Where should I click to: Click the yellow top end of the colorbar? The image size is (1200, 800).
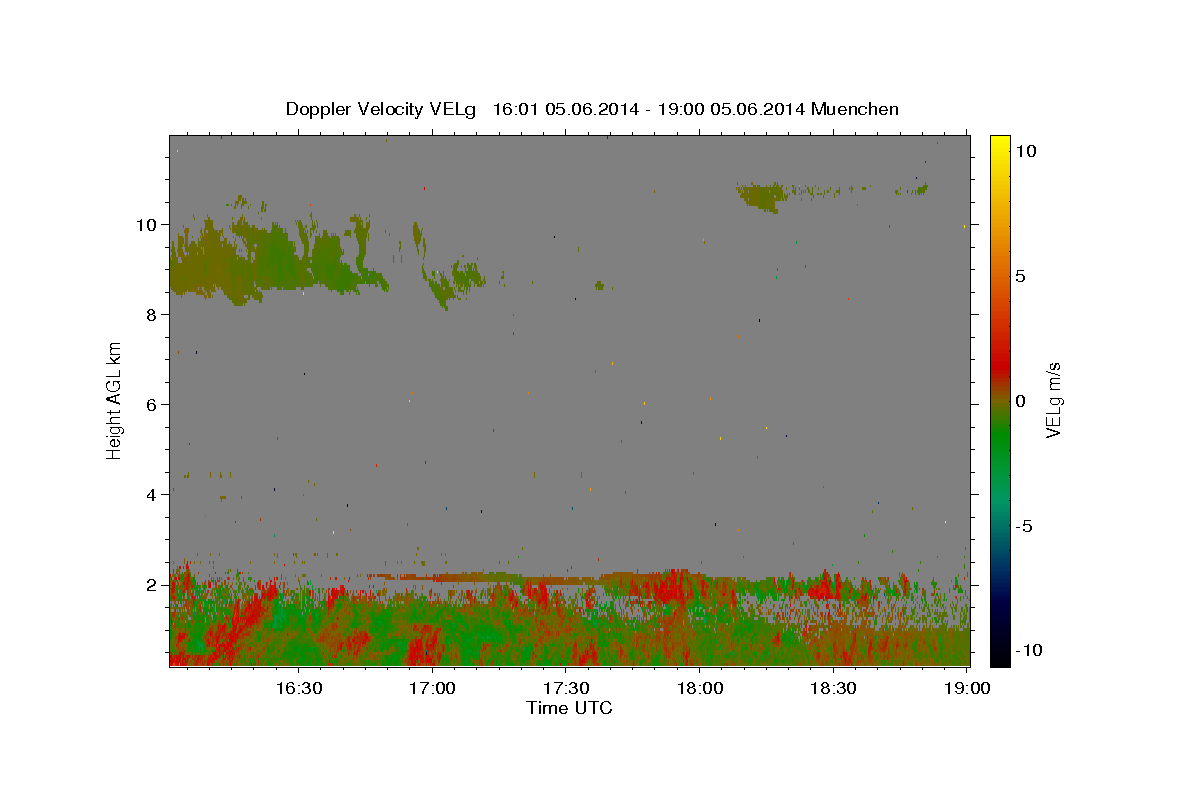1000,145
